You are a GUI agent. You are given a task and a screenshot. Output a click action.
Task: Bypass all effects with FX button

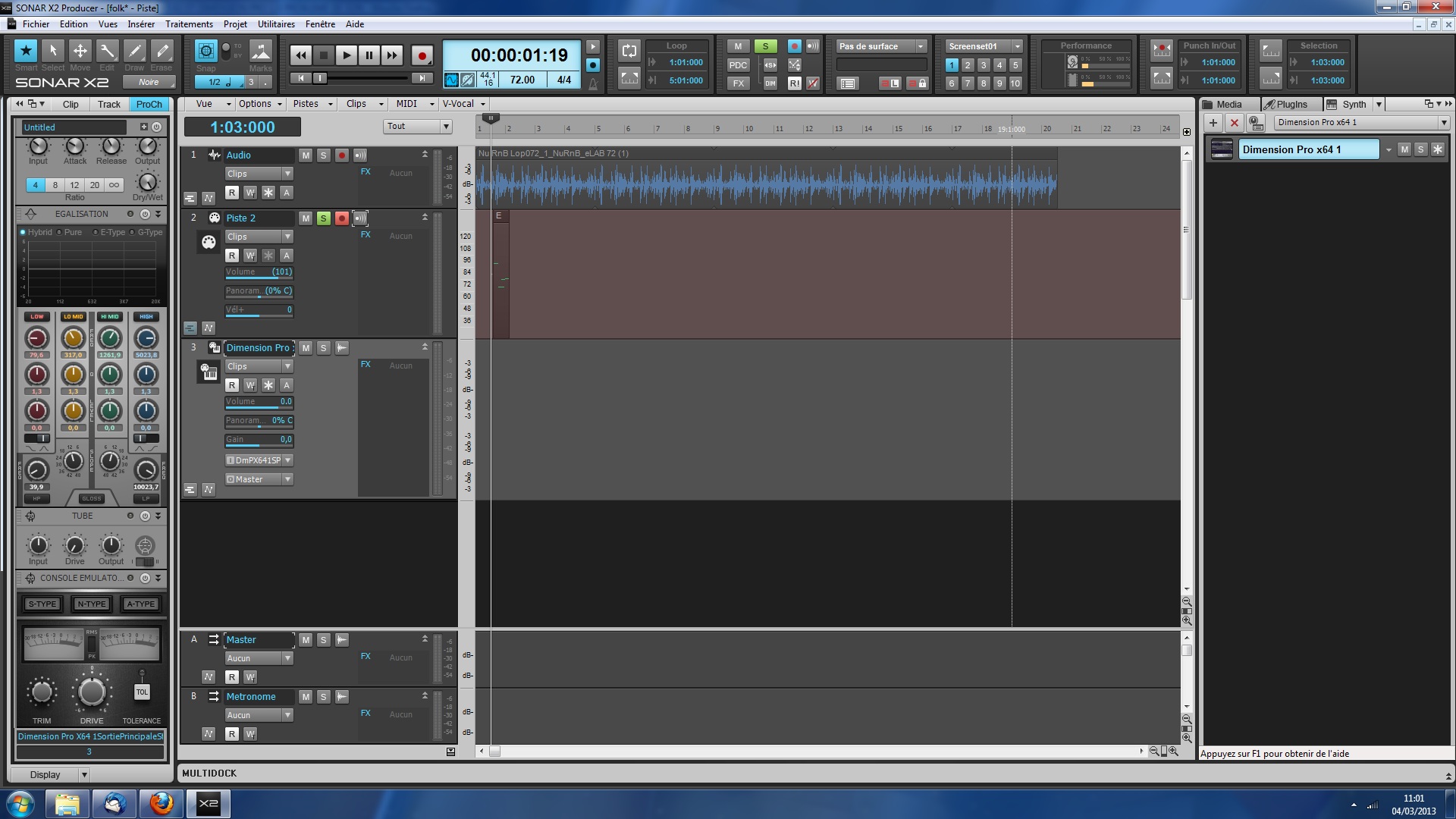coord(738,83)
